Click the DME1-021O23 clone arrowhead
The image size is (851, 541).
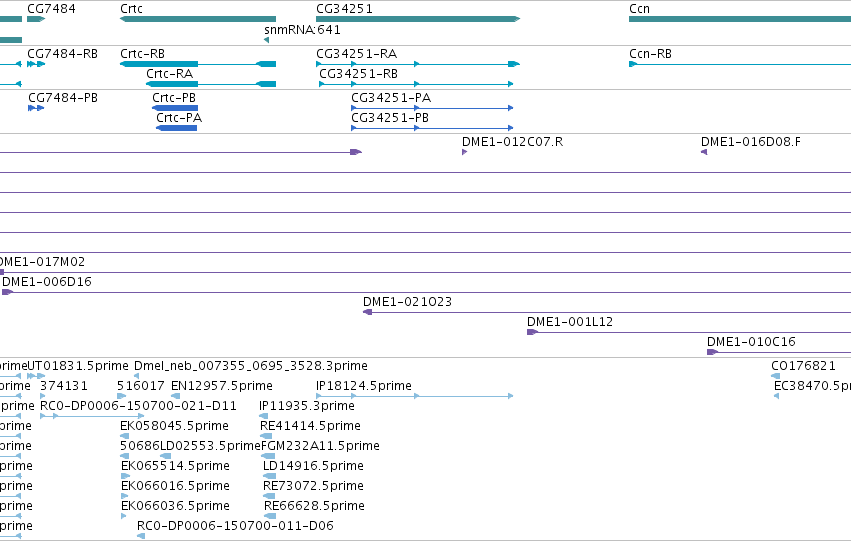(367, 312)
